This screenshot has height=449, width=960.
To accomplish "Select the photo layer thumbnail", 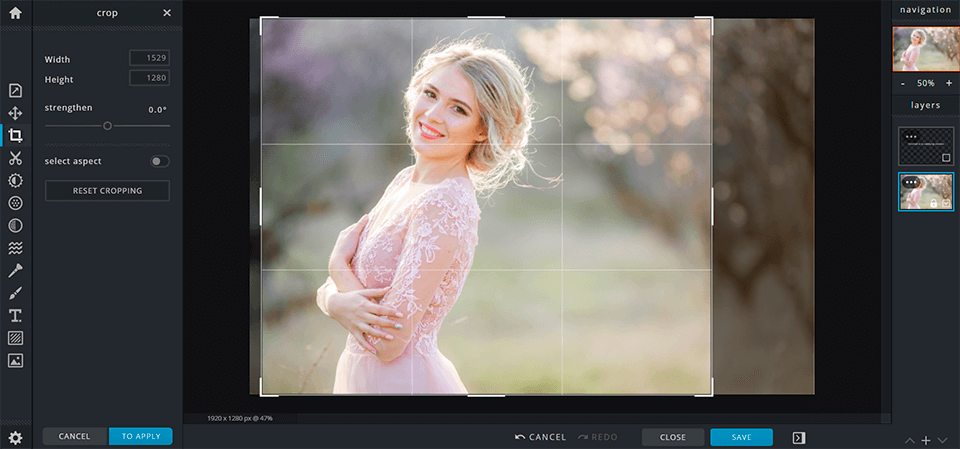I will [926, 192].
